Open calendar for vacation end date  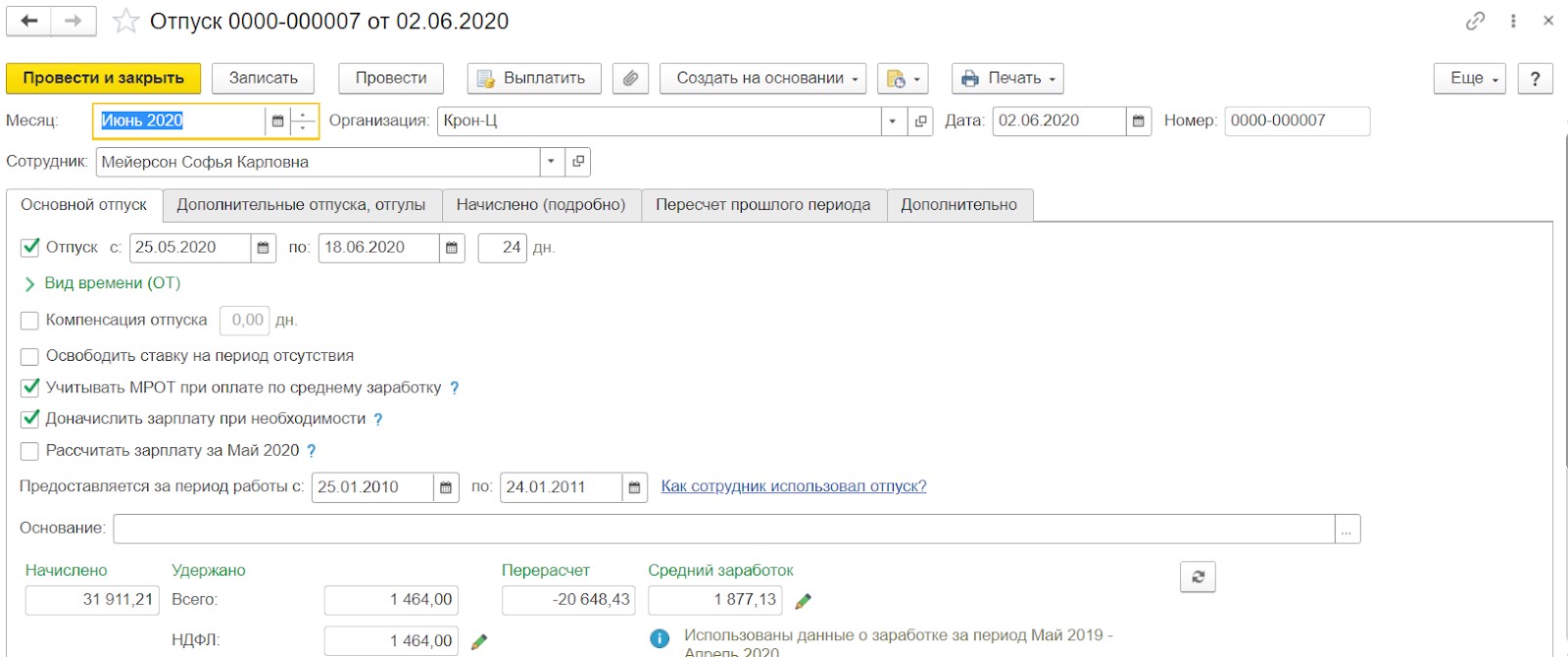pyautogui.click(x=451, y=248)
